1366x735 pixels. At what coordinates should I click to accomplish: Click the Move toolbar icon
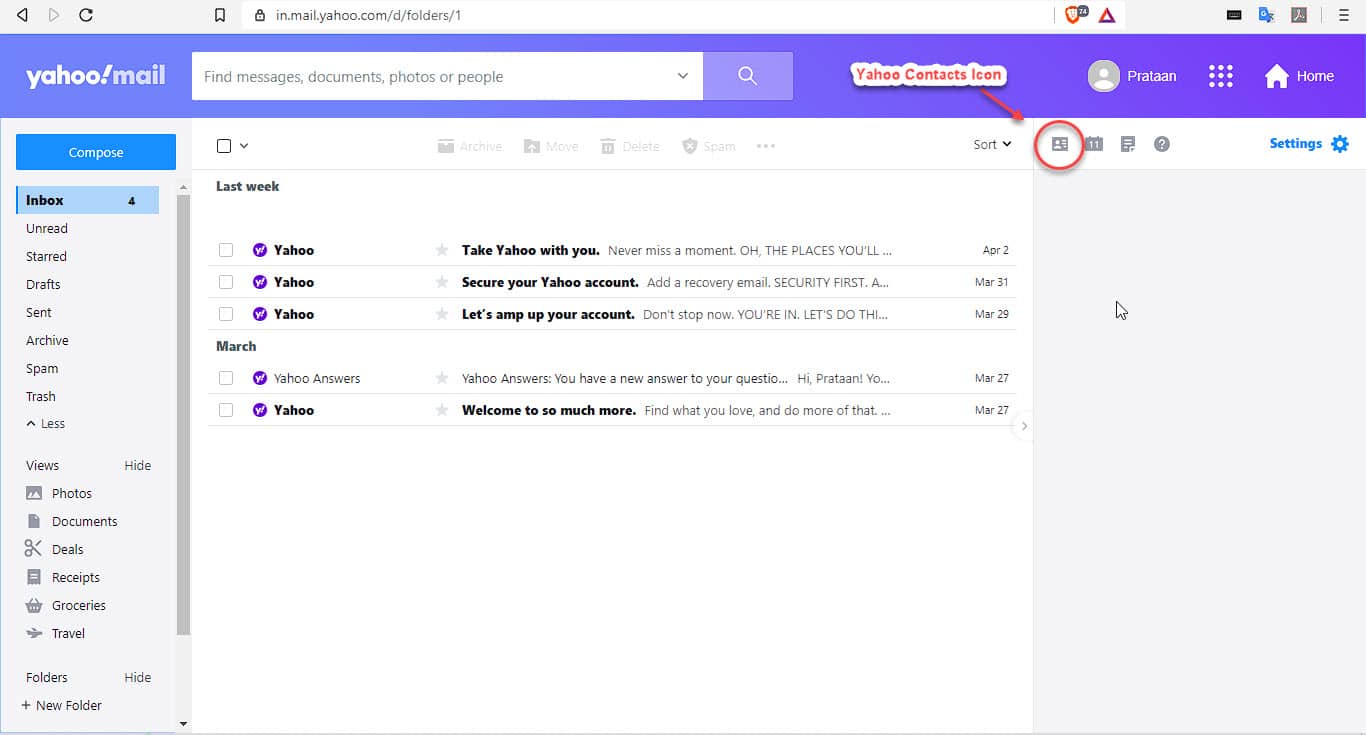pos(532,146)
